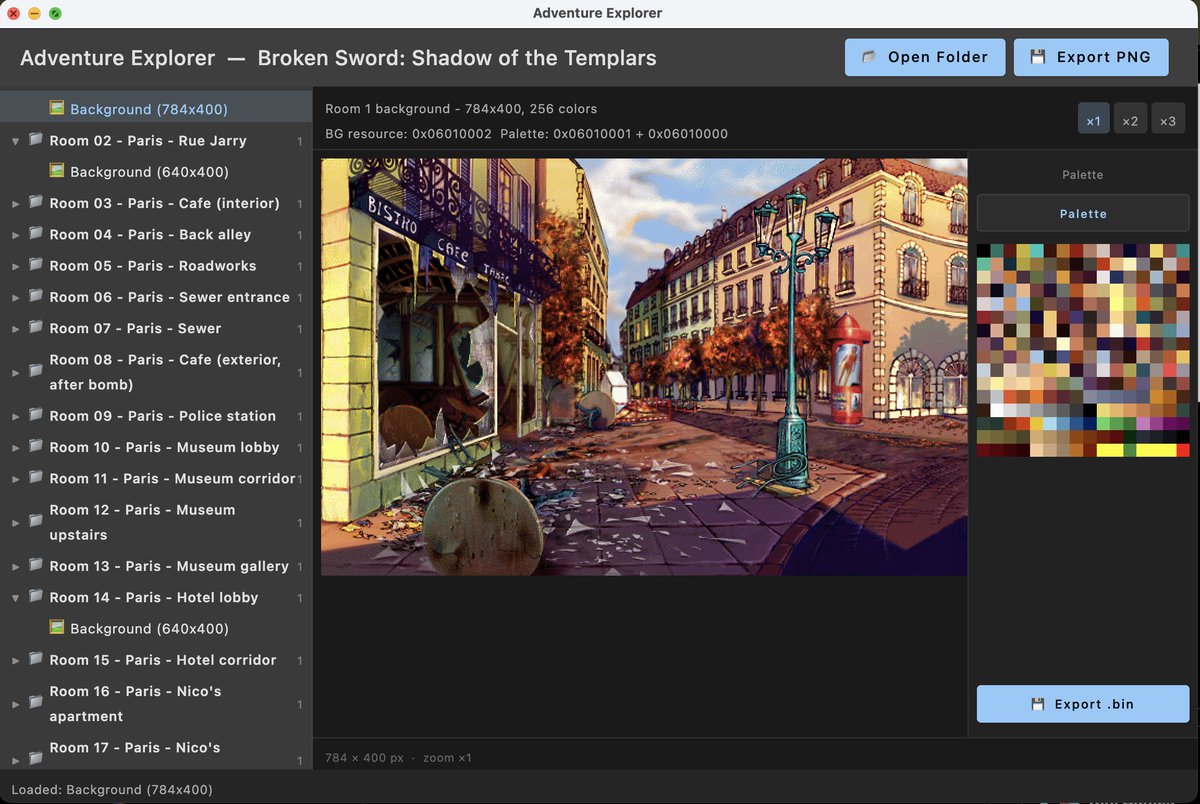1200x804 pixels.
Task: Select Room 16 - Paris - Nico's apartment
Action: (156, 704)
